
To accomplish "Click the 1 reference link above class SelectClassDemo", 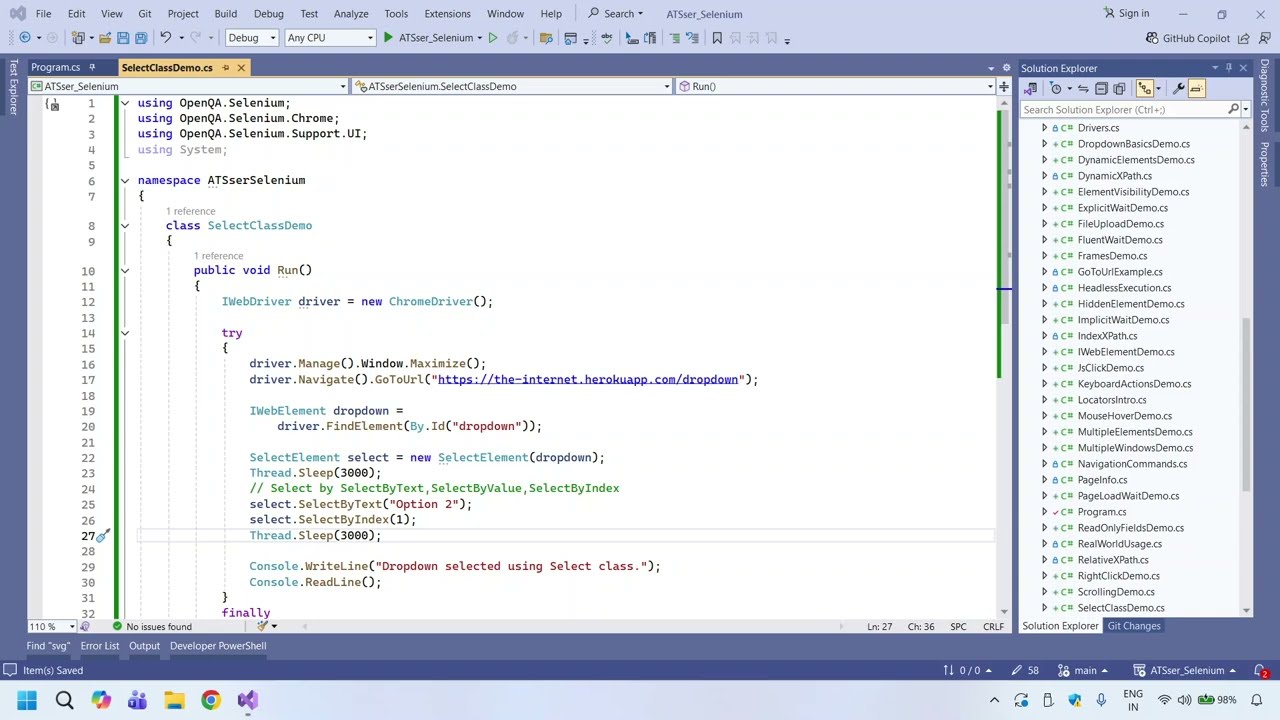I will click(x=190, y=211).
